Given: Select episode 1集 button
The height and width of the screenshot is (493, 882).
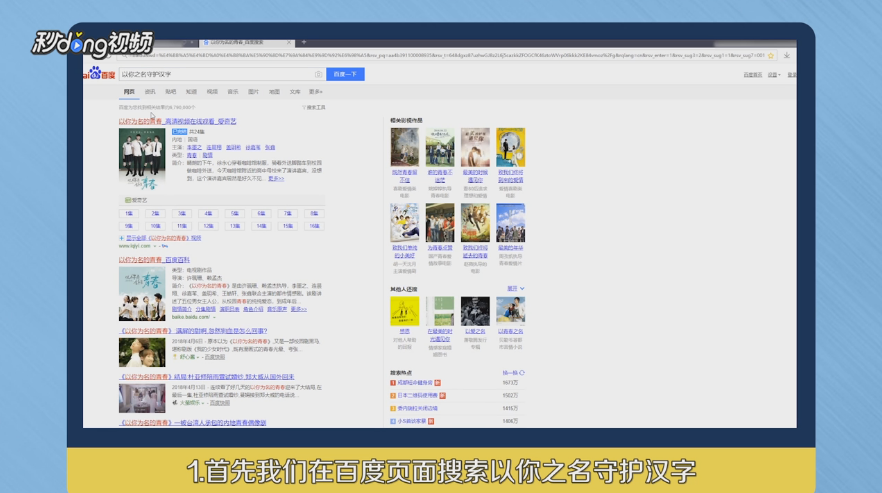Looking at the screenshot, I should pyautogui.click(x=129, y=213).
